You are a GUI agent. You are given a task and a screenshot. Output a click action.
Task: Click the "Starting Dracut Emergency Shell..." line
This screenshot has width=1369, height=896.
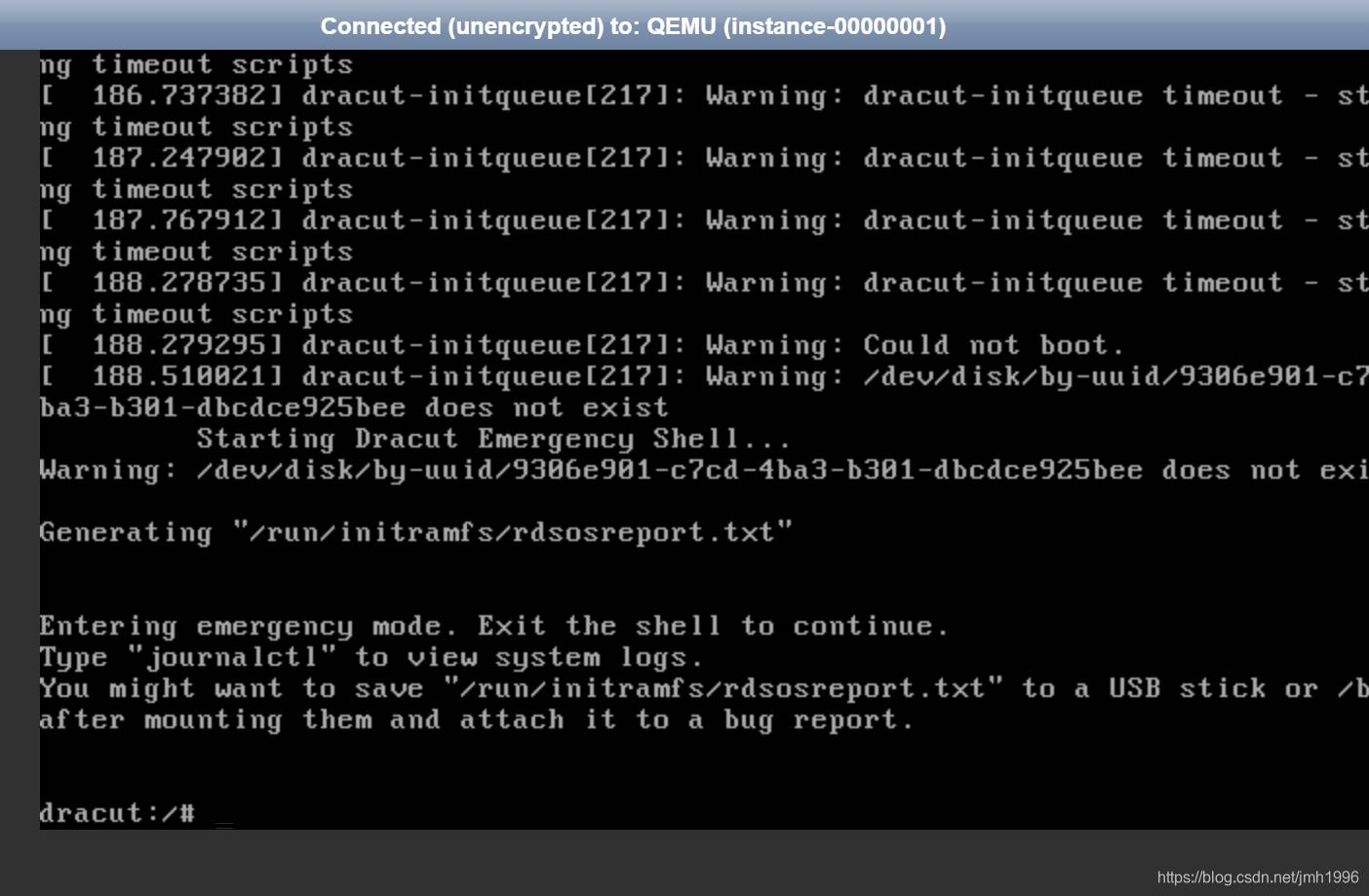coord(492,439)
